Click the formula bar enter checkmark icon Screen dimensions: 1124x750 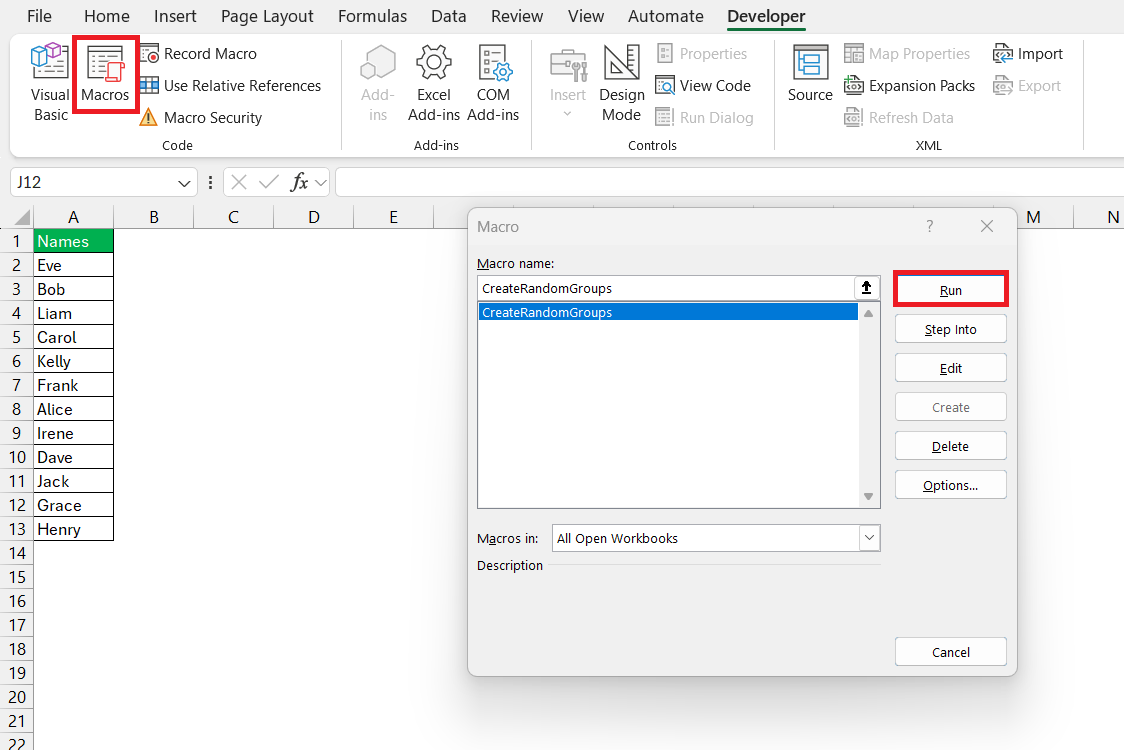[269, 183]
